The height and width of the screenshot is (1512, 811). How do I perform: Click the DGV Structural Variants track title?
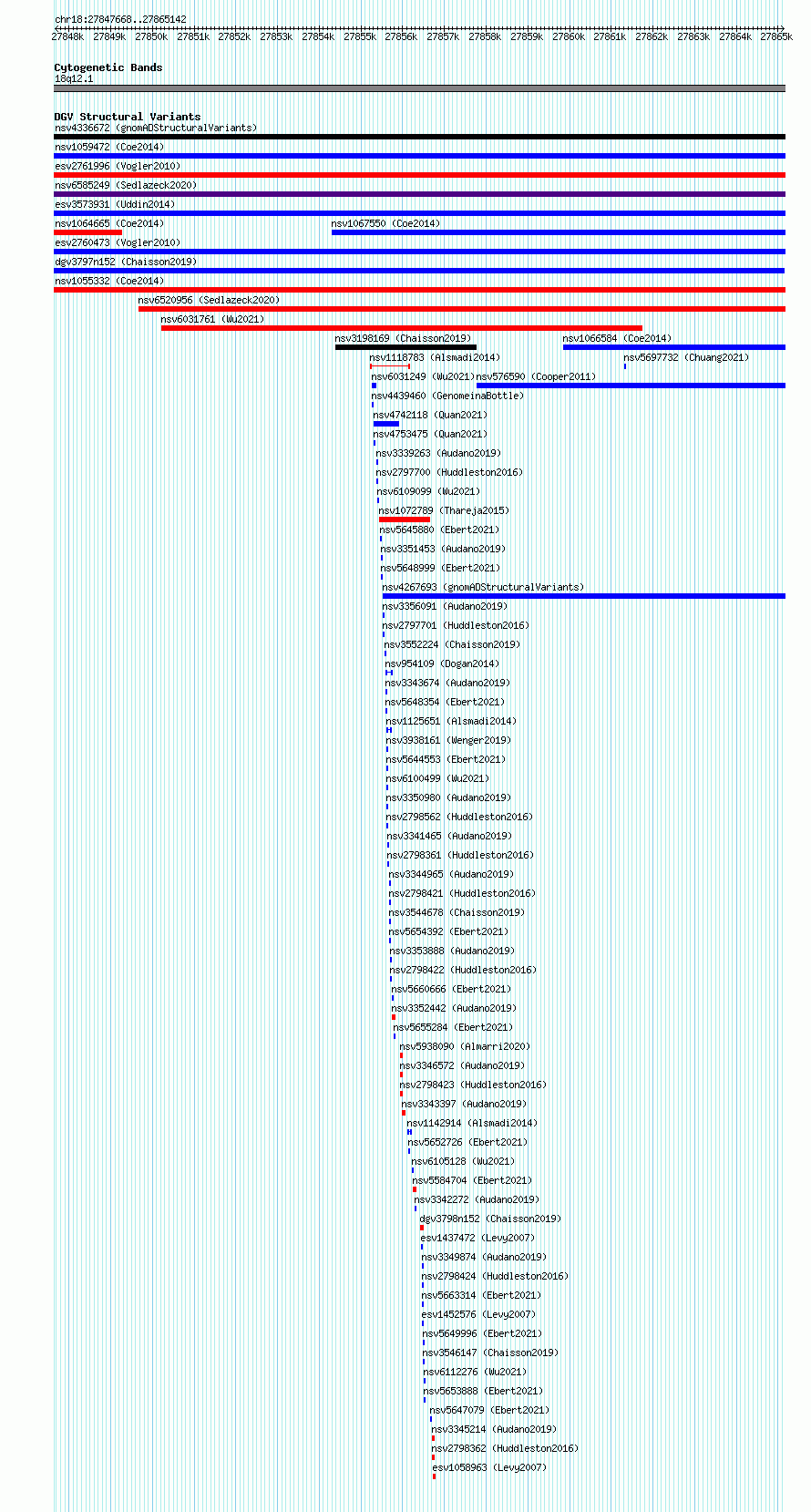point(128,117)
